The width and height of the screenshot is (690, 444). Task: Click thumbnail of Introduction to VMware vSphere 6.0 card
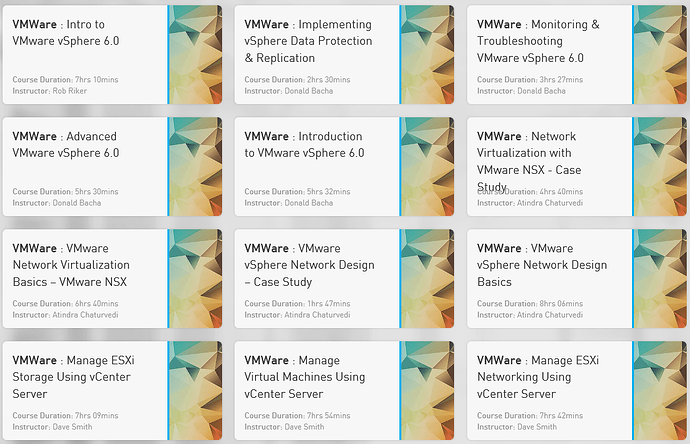(427, 166)
